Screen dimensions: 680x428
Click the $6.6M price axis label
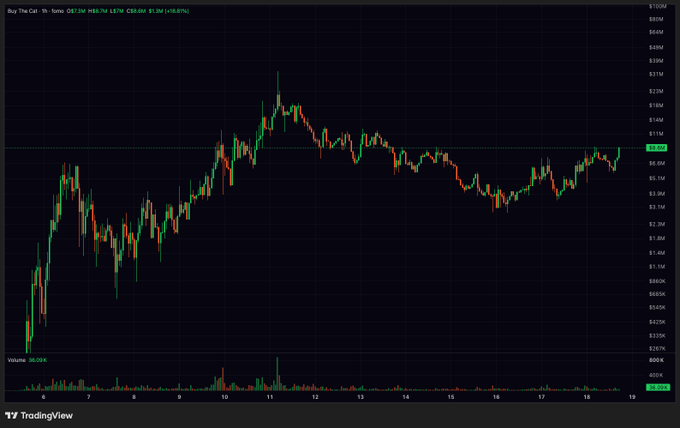(657, 163)
